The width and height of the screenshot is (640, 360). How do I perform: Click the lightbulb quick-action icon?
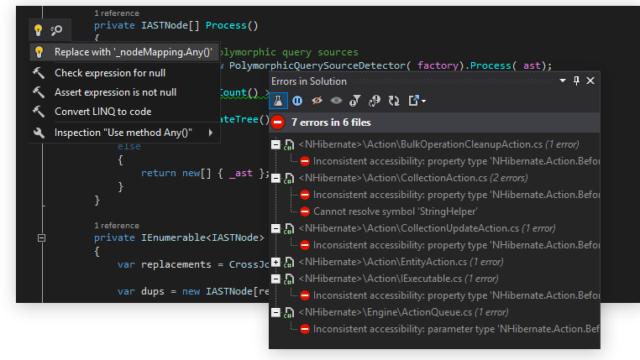[38, 30]
